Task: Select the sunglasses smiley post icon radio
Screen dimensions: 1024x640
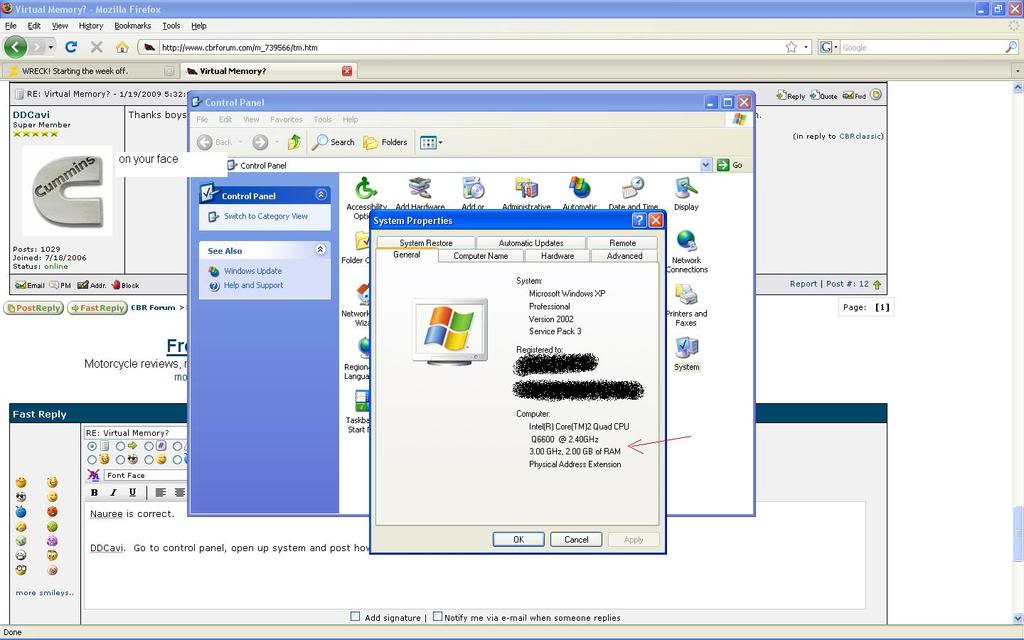Action: pos(120,459)
